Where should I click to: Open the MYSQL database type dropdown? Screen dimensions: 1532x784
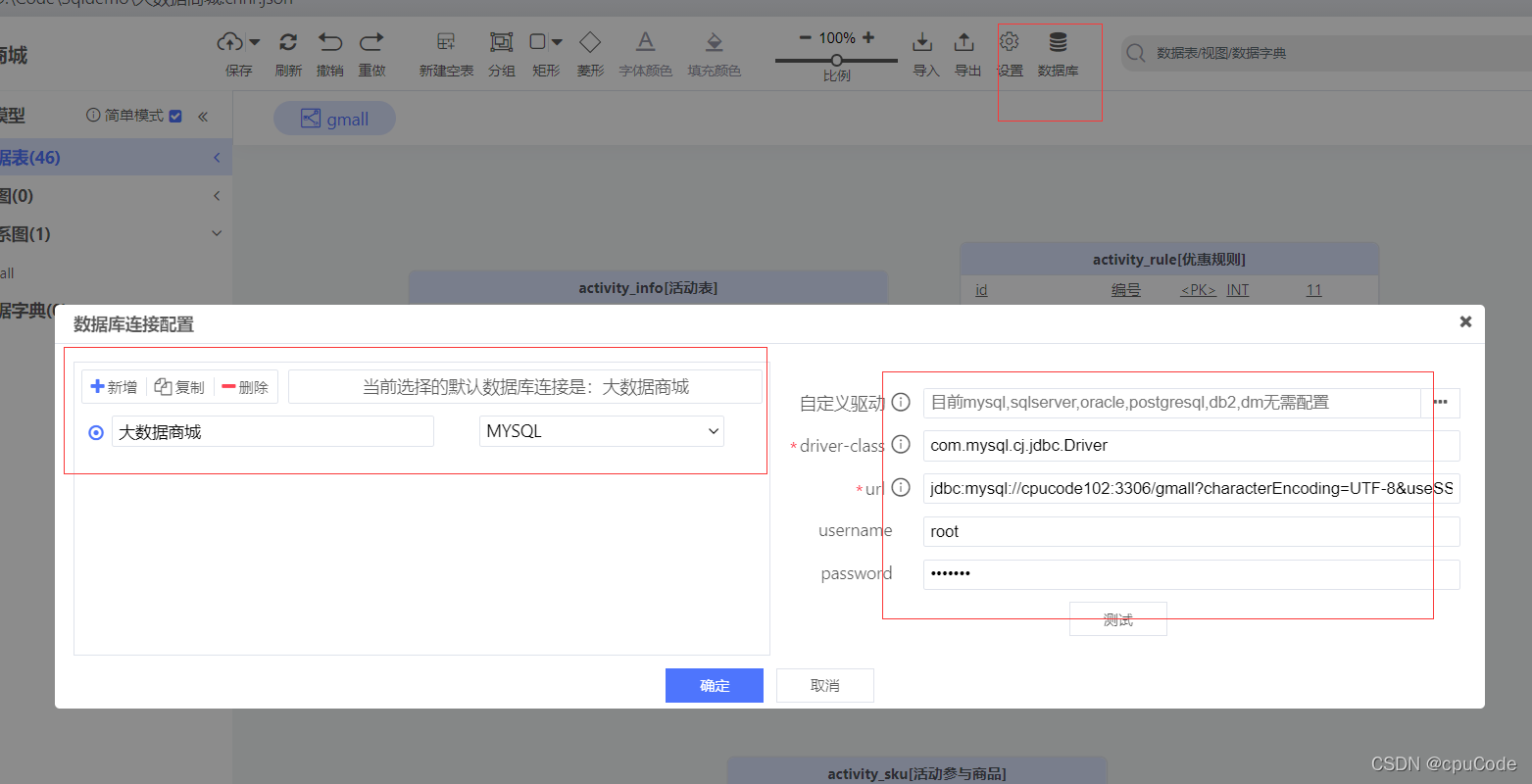click(602, 431)
